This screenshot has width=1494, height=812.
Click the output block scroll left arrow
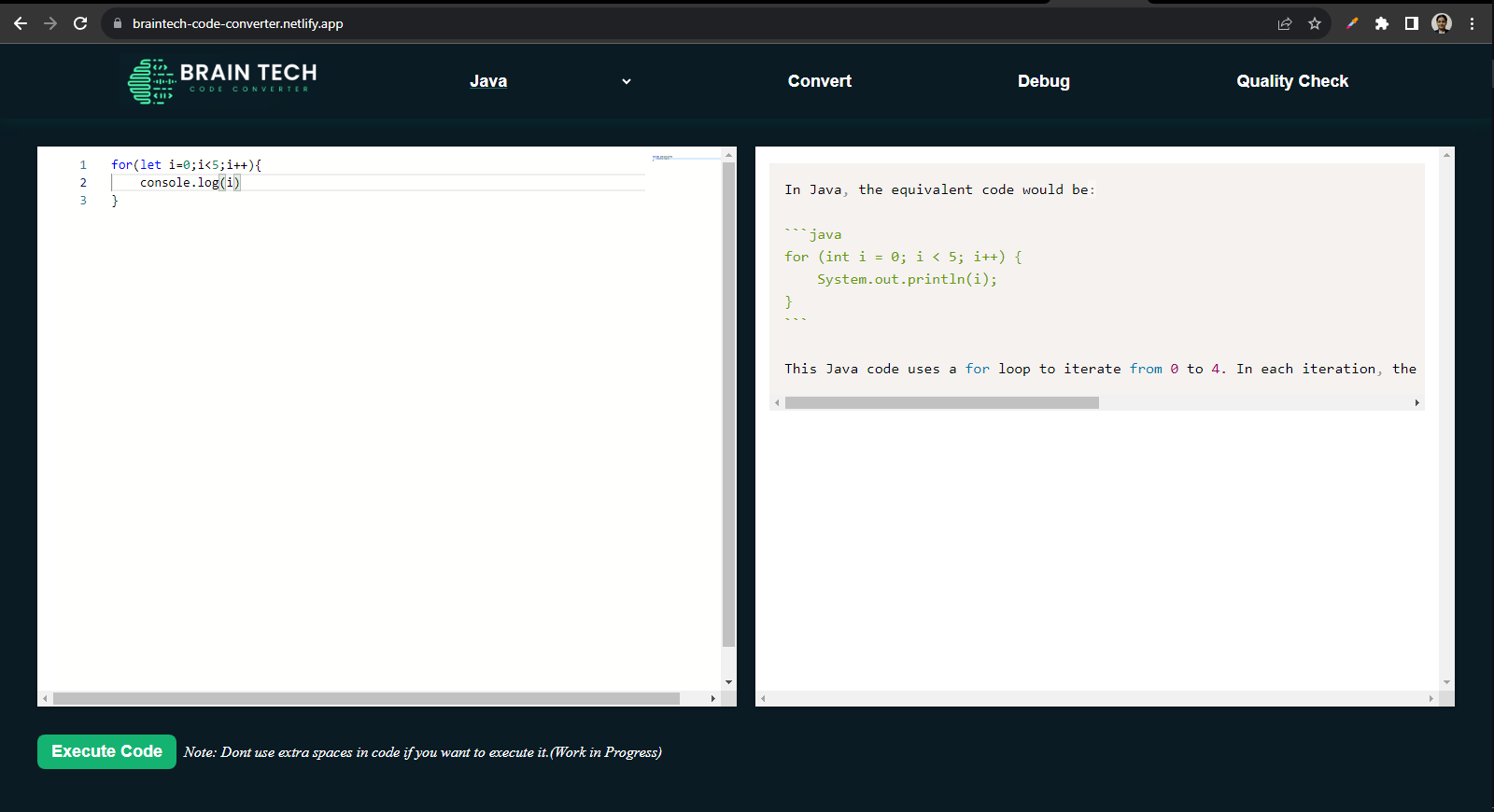[x=777, y=403]
